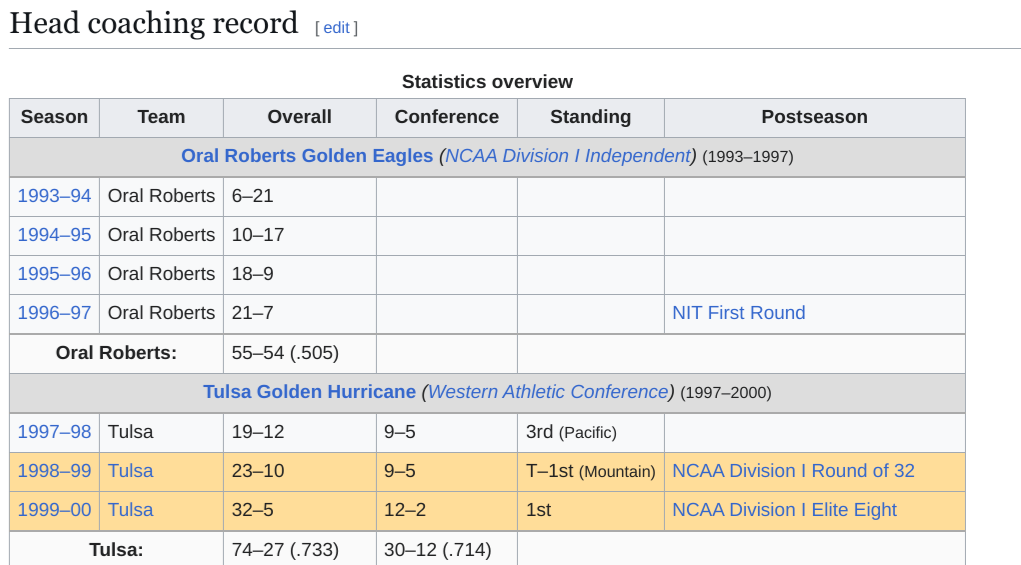Follow the NCAA Division I Elite Eight link

pos(784,510)
